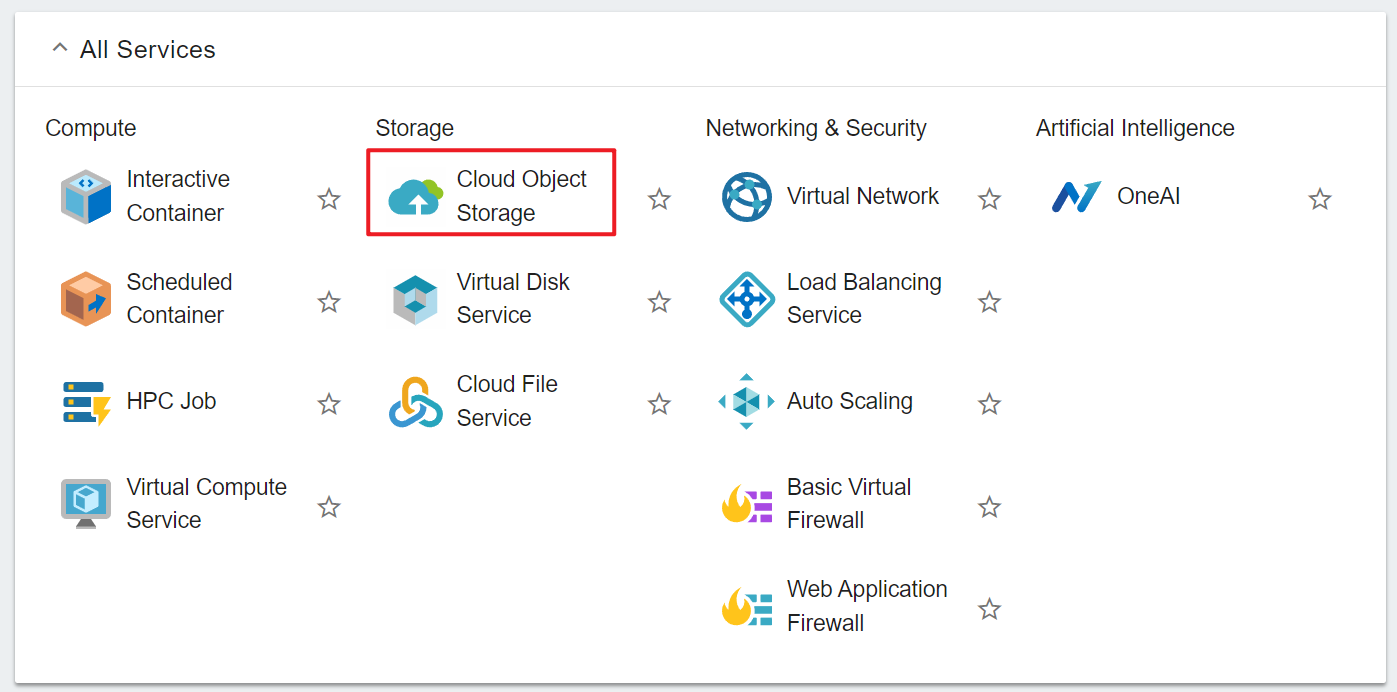Click the Cloud Object Storage cloud icon
The height and width of the screenshot is (692, 1397).
416,196
